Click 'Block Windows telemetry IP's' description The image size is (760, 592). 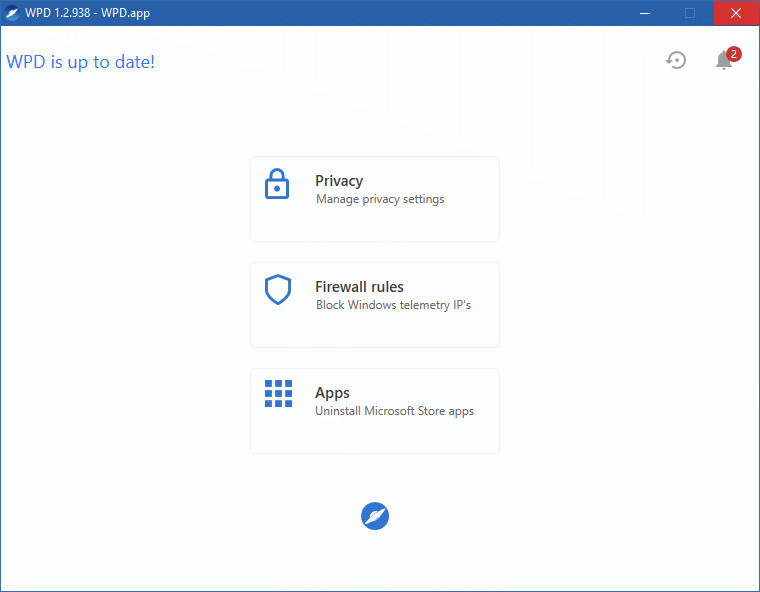coord(393,305)
